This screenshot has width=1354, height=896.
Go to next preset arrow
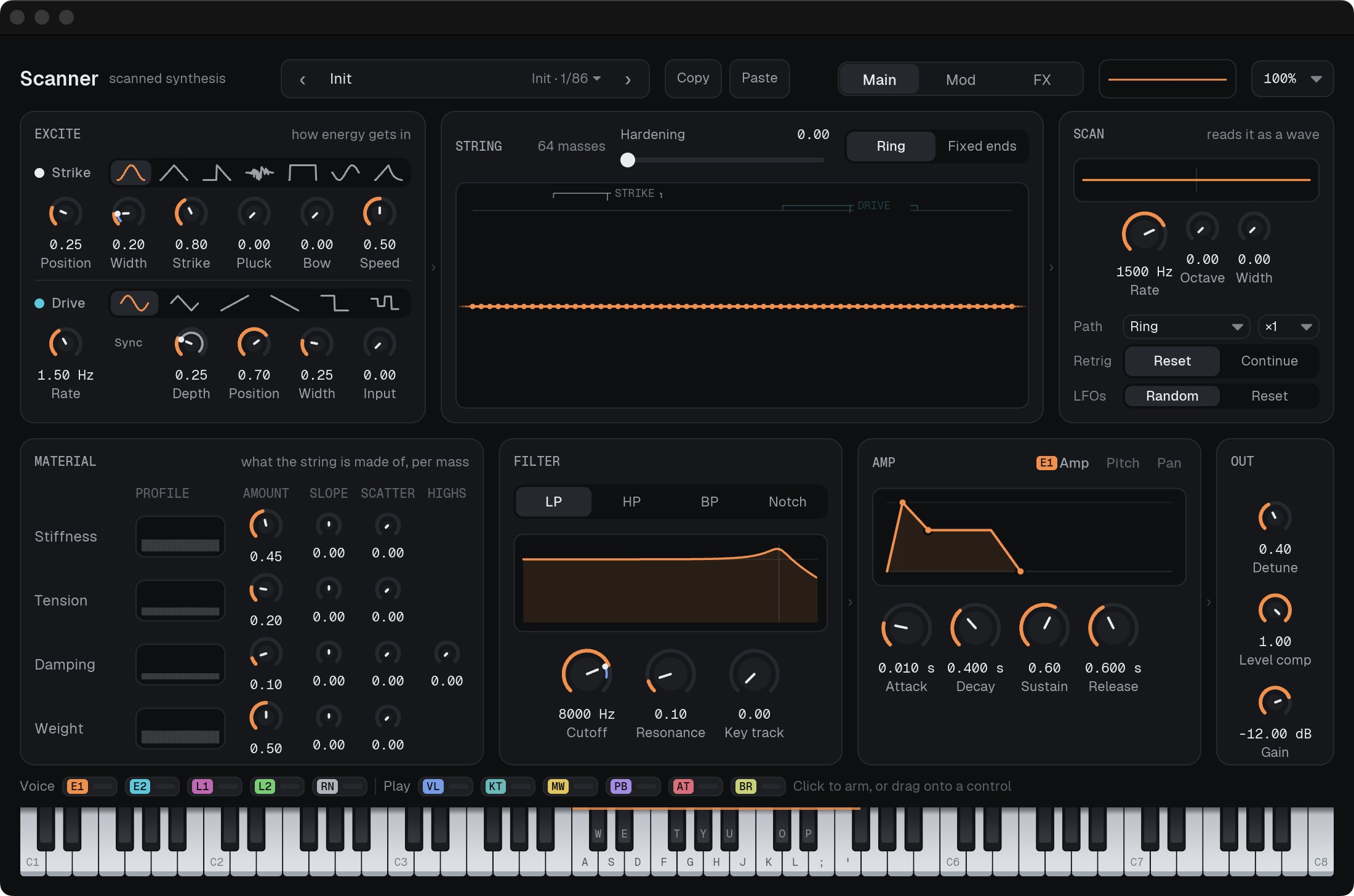coord(628,79)
